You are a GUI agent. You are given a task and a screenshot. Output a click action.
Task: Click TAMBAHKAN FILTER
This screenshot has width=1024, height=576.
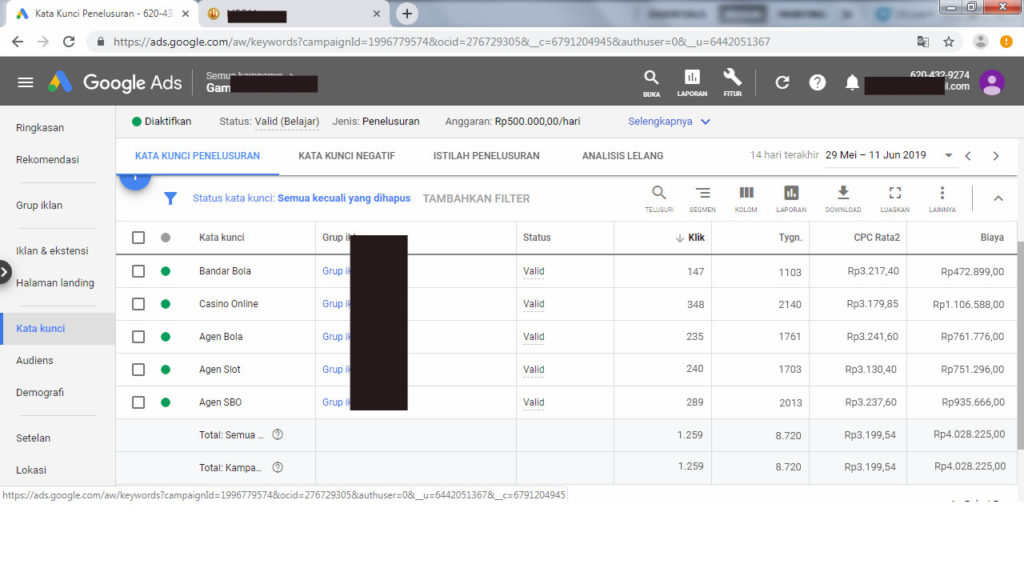coord(476,199)
